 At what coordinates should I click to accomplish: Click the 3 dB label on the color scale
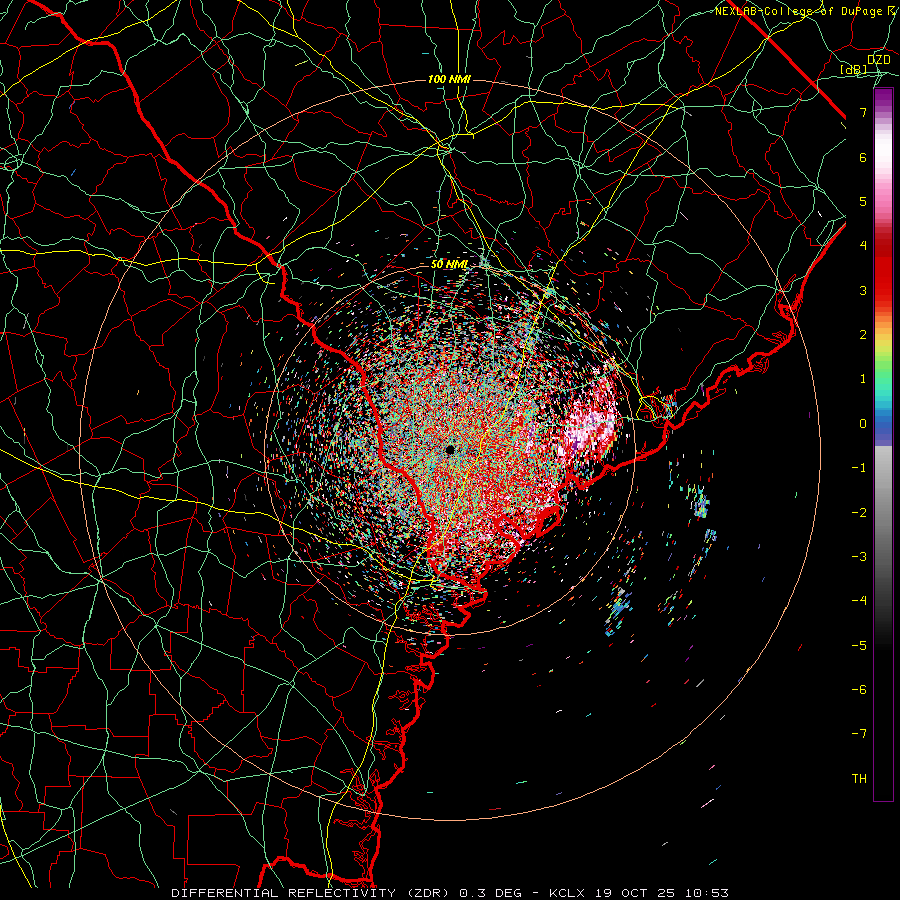click(x=863, y=290)
